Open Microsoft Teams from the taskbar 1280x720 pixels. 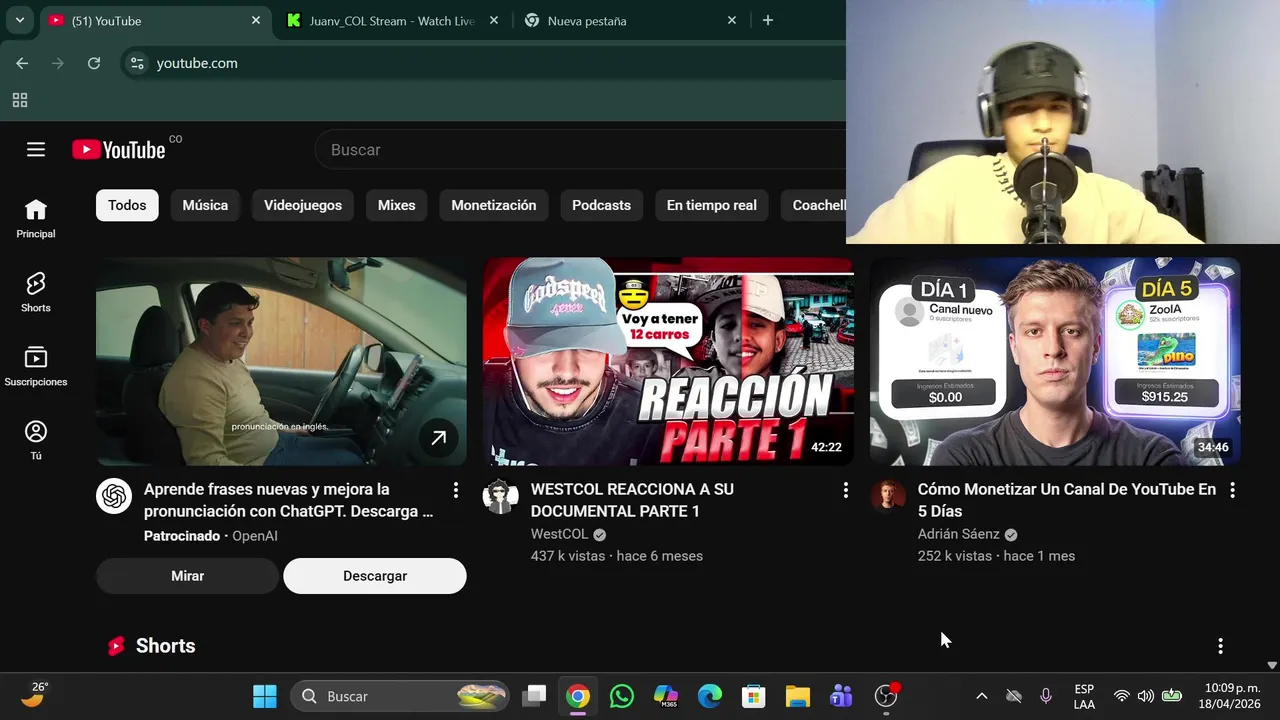coord(841,696)
